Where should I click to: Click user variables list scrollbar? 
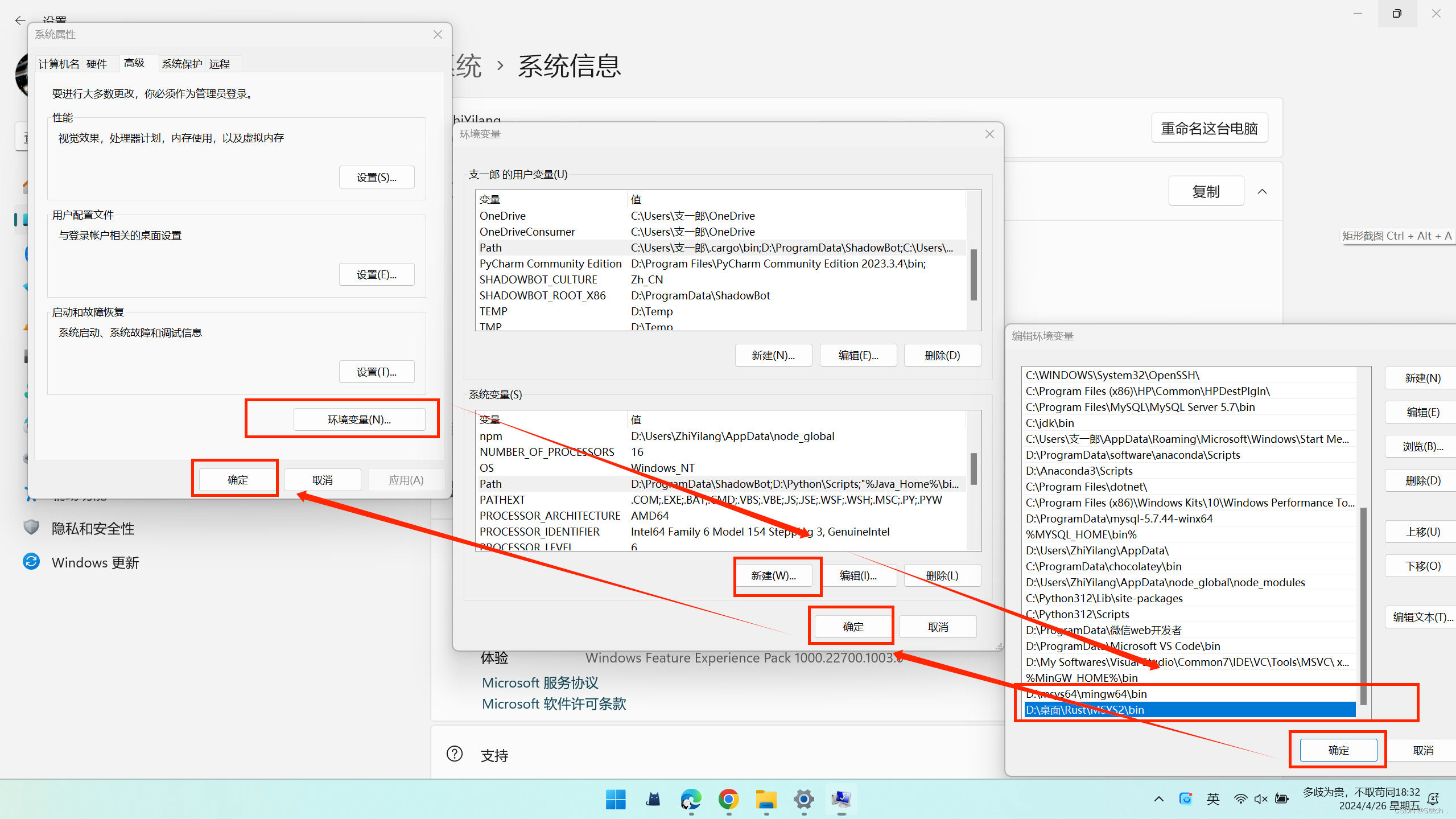[x=974, y=274]
